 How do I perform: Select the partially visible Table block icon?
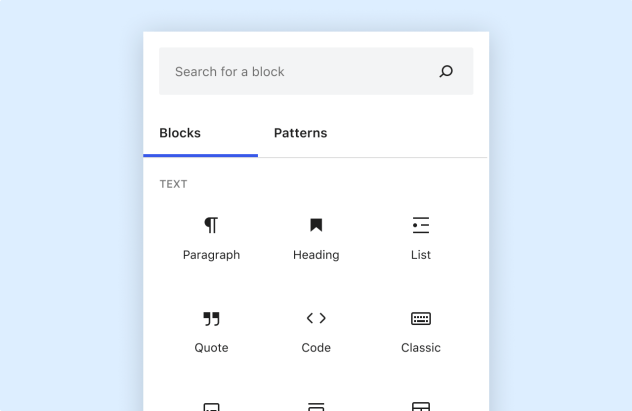[421, 406]
